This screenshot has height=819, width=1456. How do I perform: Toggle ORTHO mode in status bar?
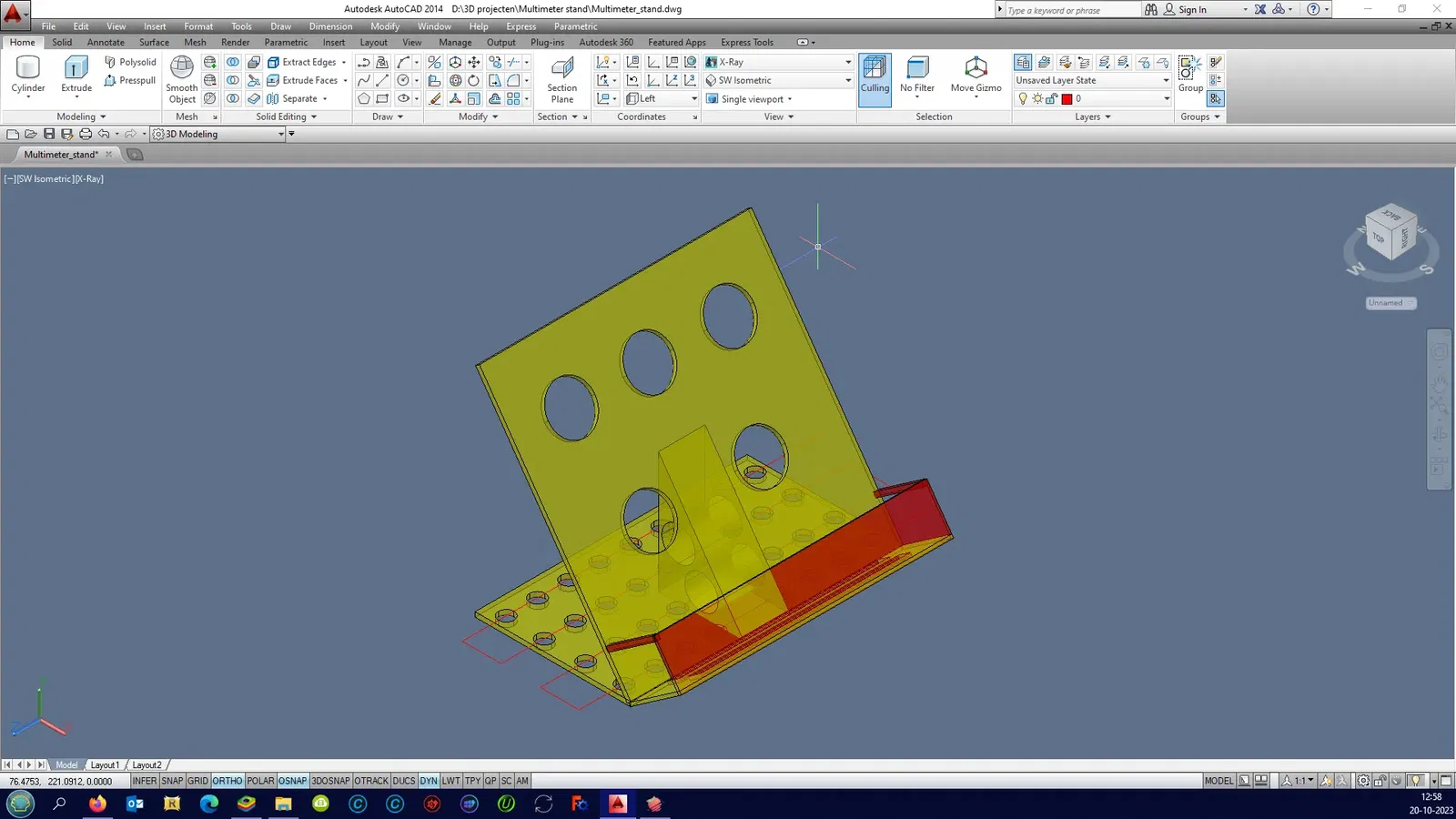[227, 781]
